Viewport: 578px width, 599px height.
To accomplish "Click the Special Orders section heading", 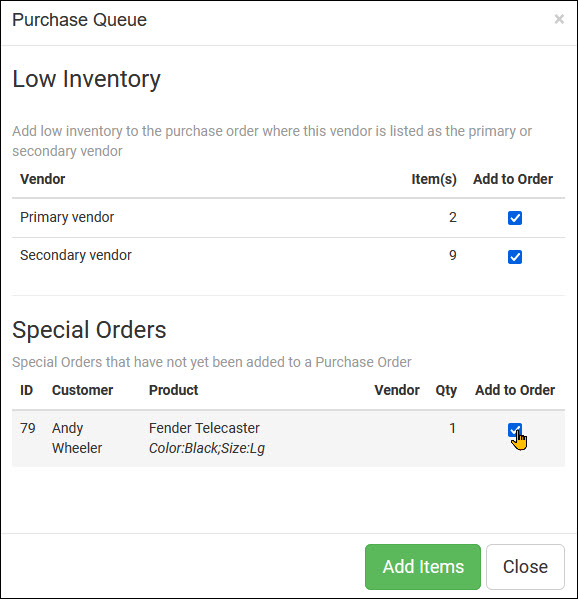I will [x=89, y=330].
